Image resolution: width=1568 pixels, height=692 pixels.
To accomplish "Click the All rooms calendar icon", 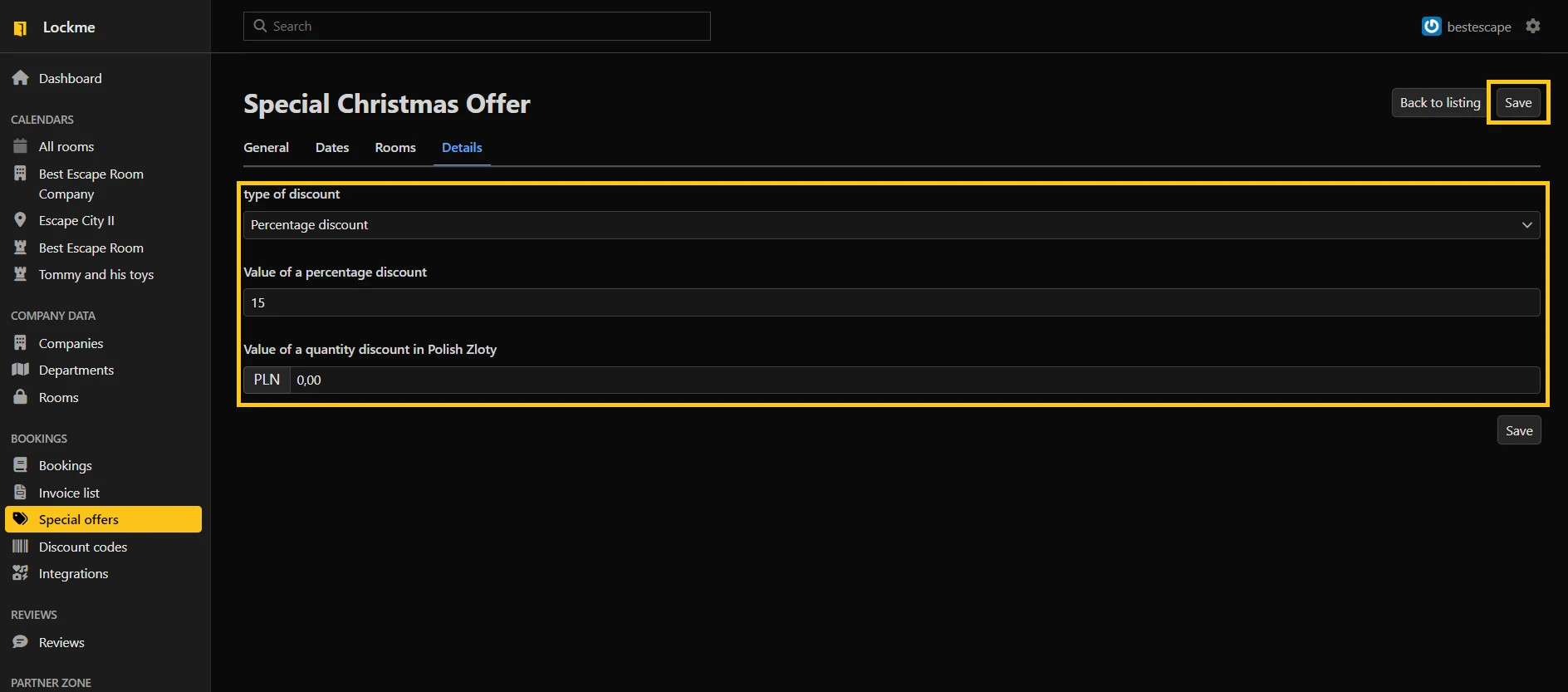I will [21, 146].
